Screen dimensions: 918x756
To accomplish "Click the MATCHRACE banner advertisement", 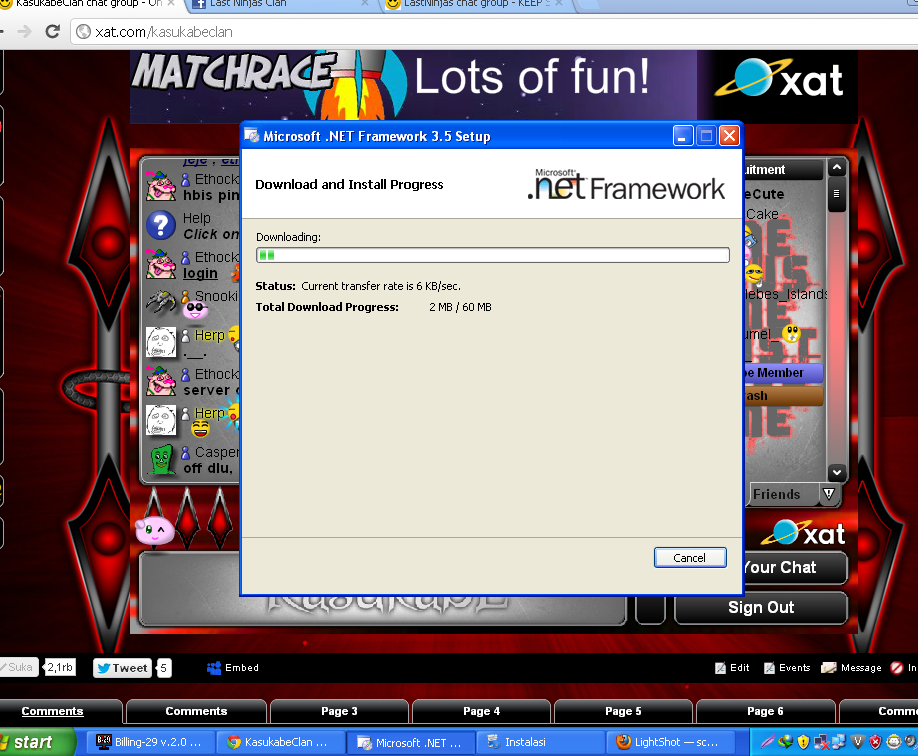I will pyautogui.click(x=413, y=85).
